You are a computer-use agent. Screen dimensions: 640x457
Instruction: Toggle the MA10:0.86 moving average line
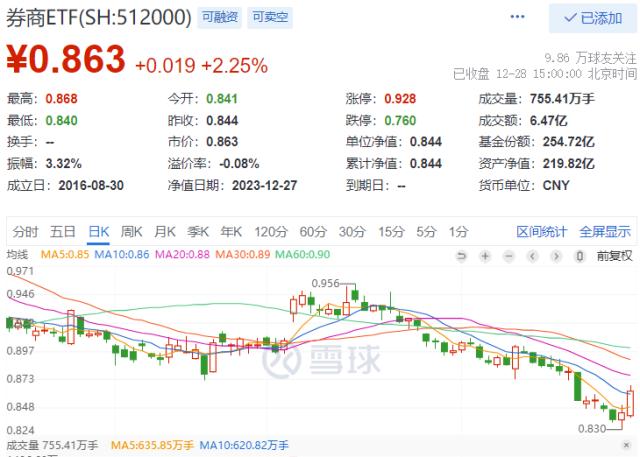(x=122, y=255)
